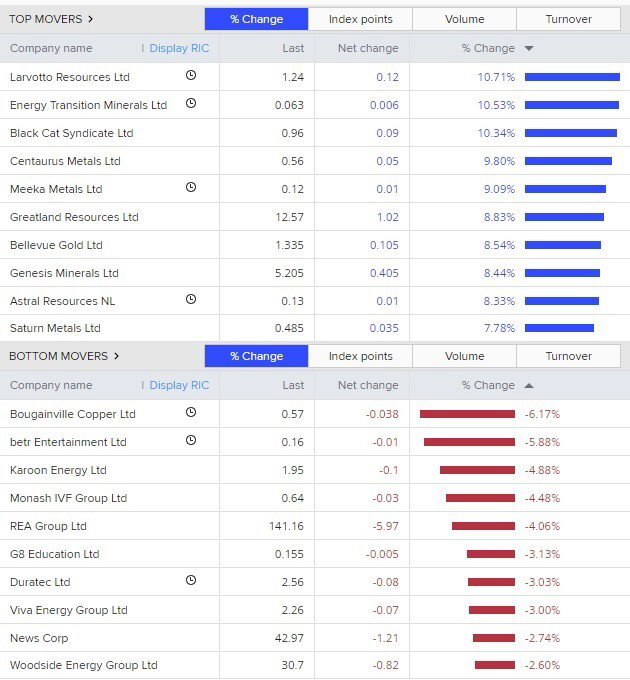Screen dimensions: 630x680
Task: Sort Top Movers by Net change header
Action: [x=368, y=48]
